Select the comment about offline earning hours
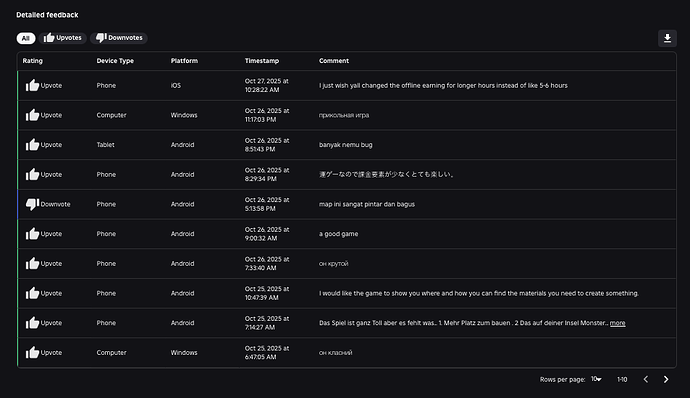The image size is (690, 398). 443,85
